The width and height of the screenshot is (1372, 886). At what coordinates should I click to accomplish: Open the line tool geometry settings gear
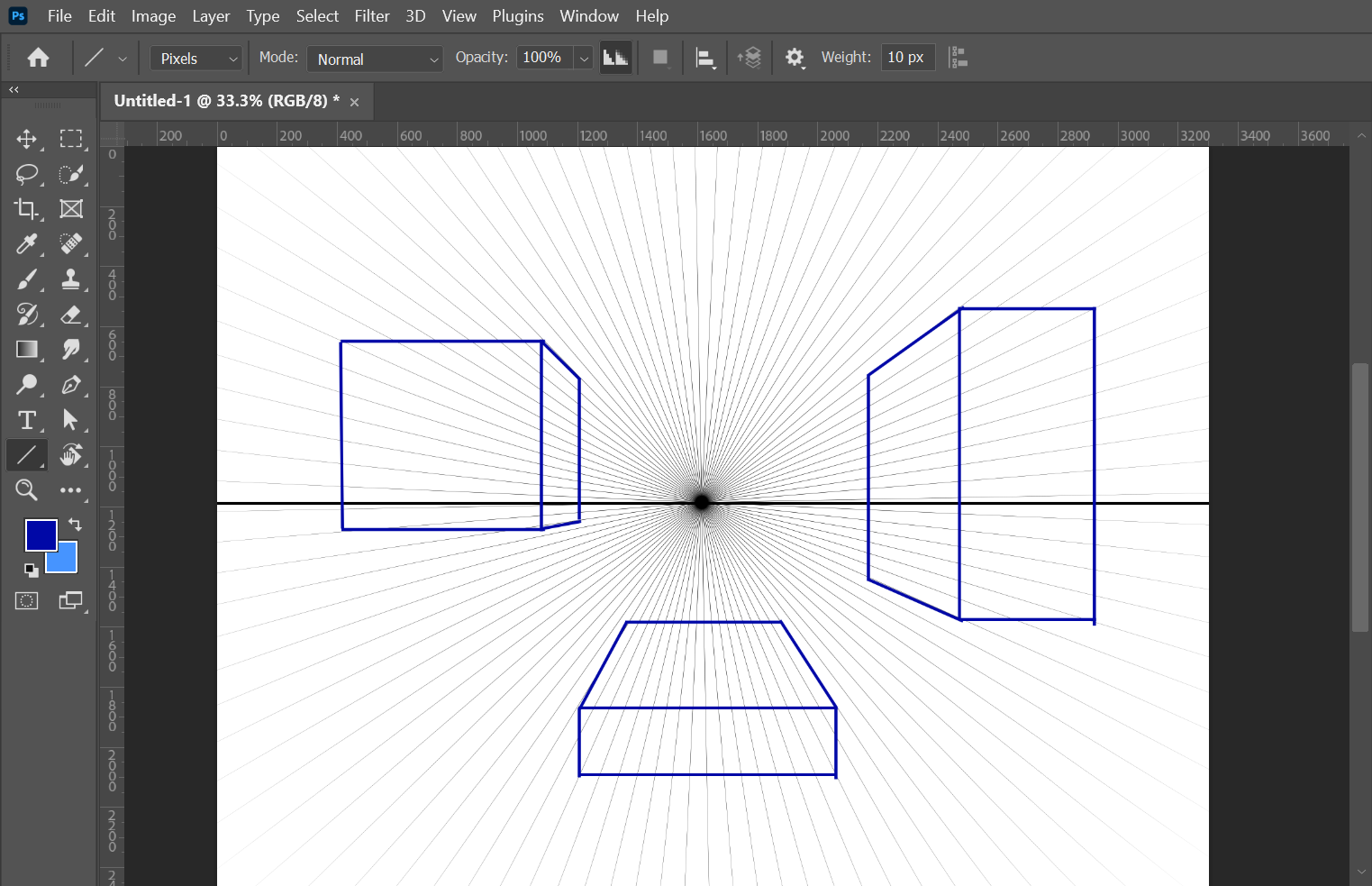click(795, 57)
